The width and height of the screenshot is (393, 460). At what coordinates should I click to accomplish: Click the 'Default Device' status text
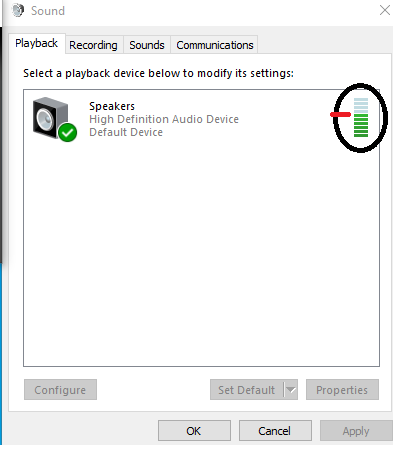(126, 132)
